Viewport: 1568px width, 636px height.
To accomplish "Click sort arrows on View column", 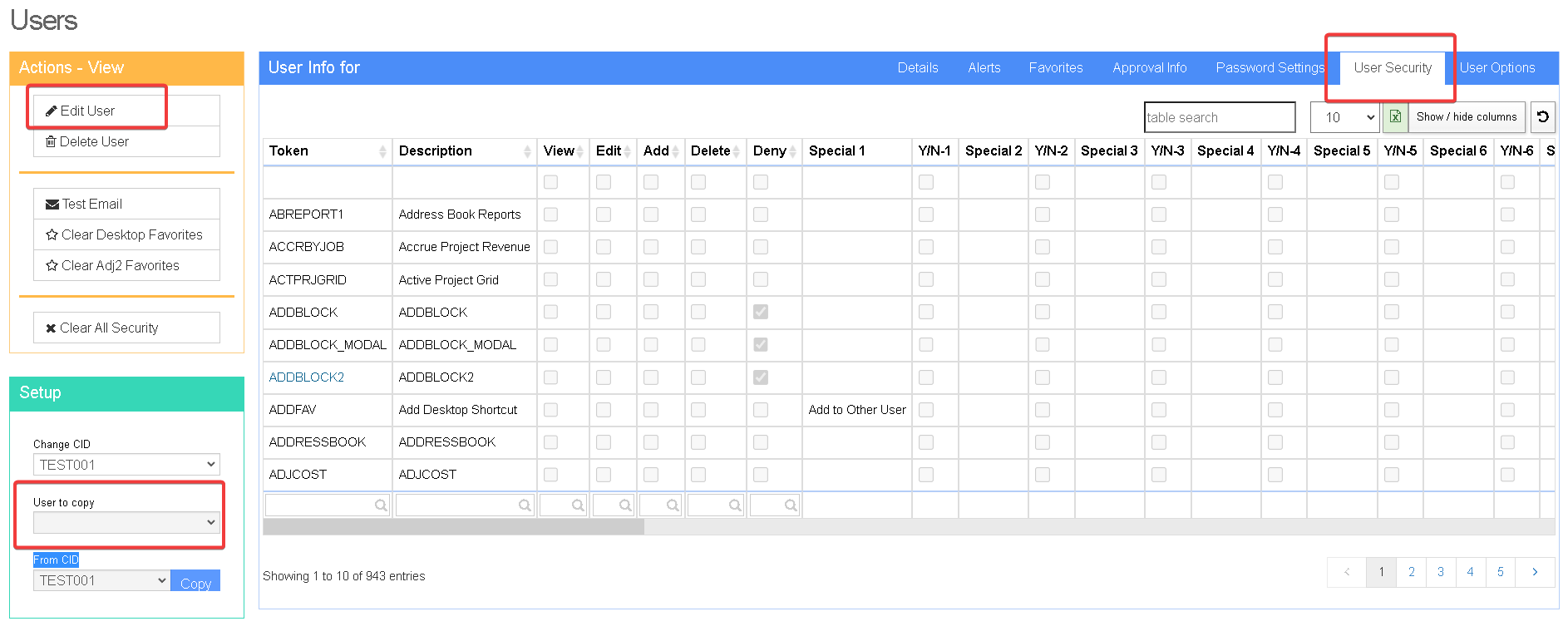I will click(580, 151).
